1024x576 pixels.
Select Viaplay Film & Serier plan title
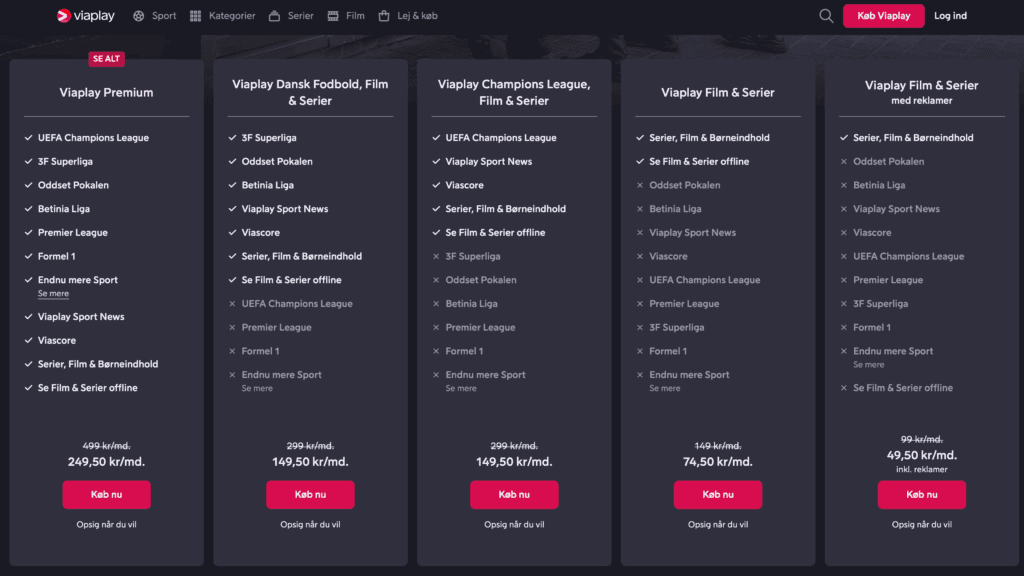pos(718,93)
